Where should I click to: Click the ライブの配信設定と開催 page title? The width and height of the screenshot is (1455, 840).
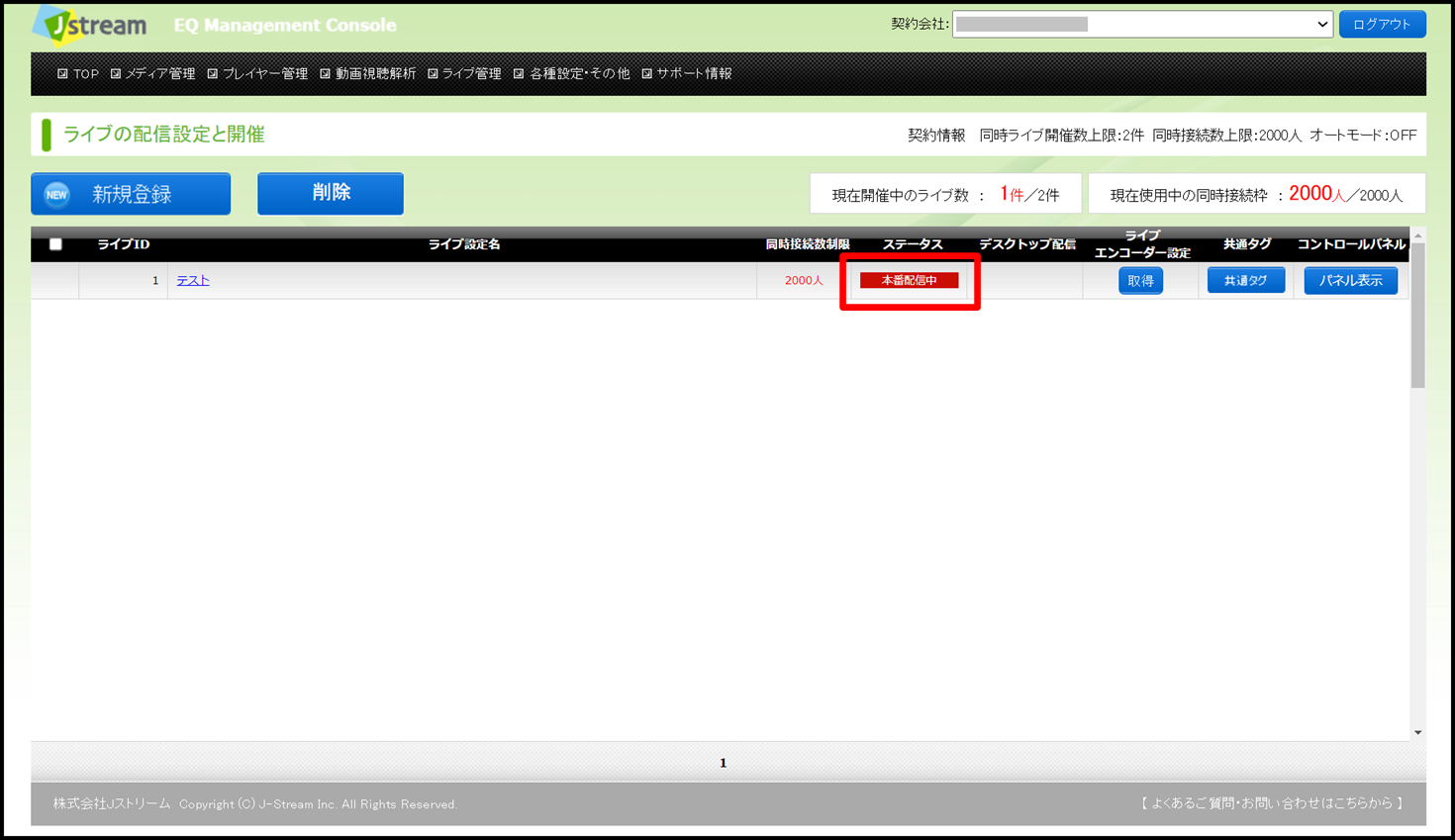point(163,135)
